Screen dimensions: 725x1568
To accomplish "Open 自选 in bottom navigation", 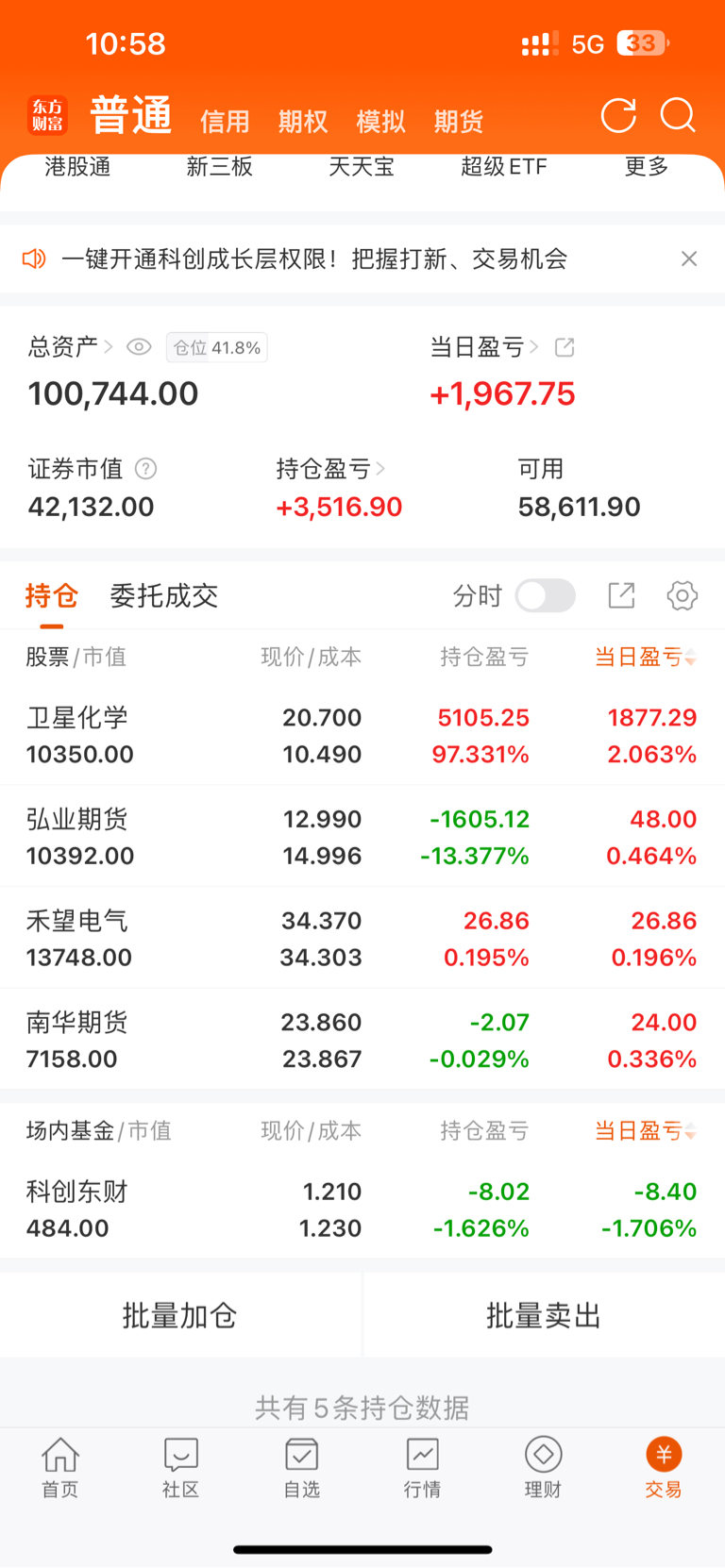I will [x=301, y=1468].
